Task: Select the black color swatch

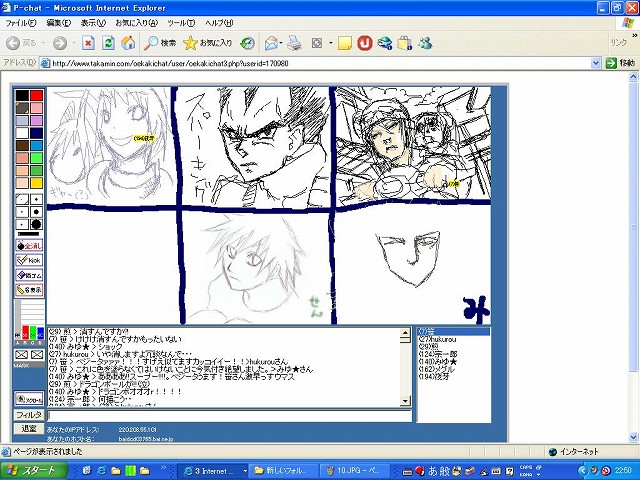Action: 22,96
